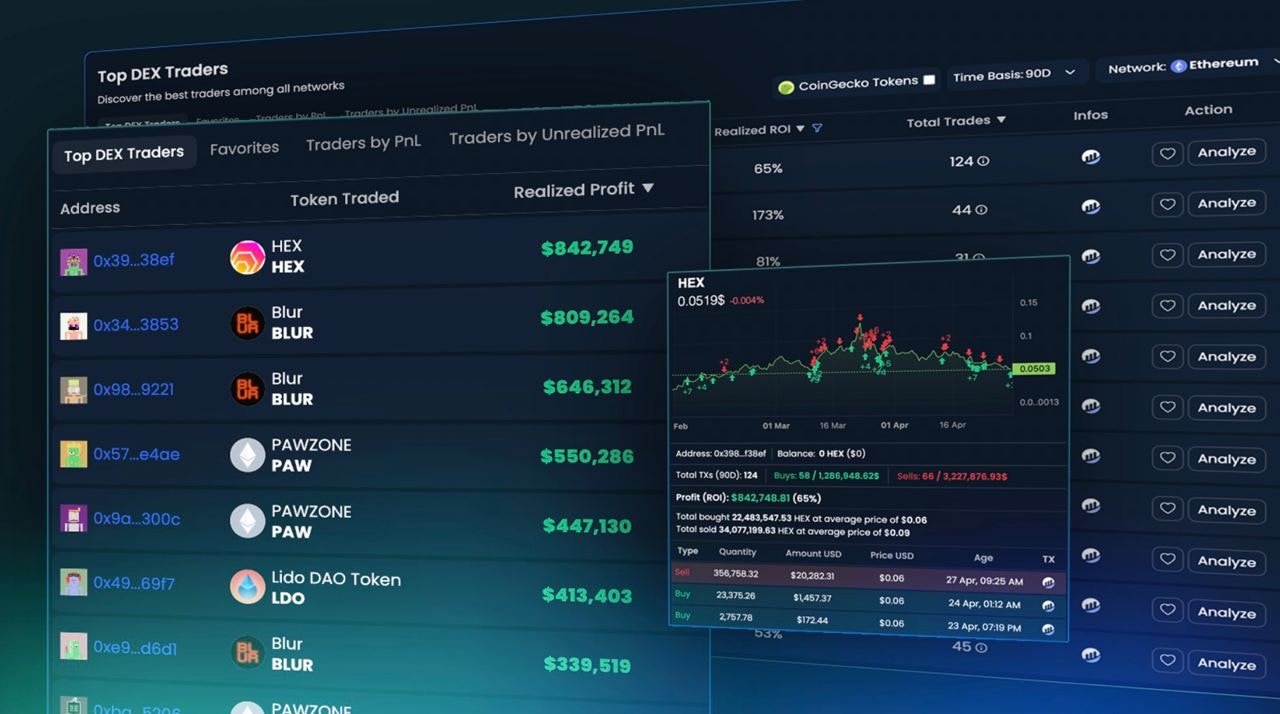Open address 0x9a...300c
1280x714 pixels.
tap(137, 519)
